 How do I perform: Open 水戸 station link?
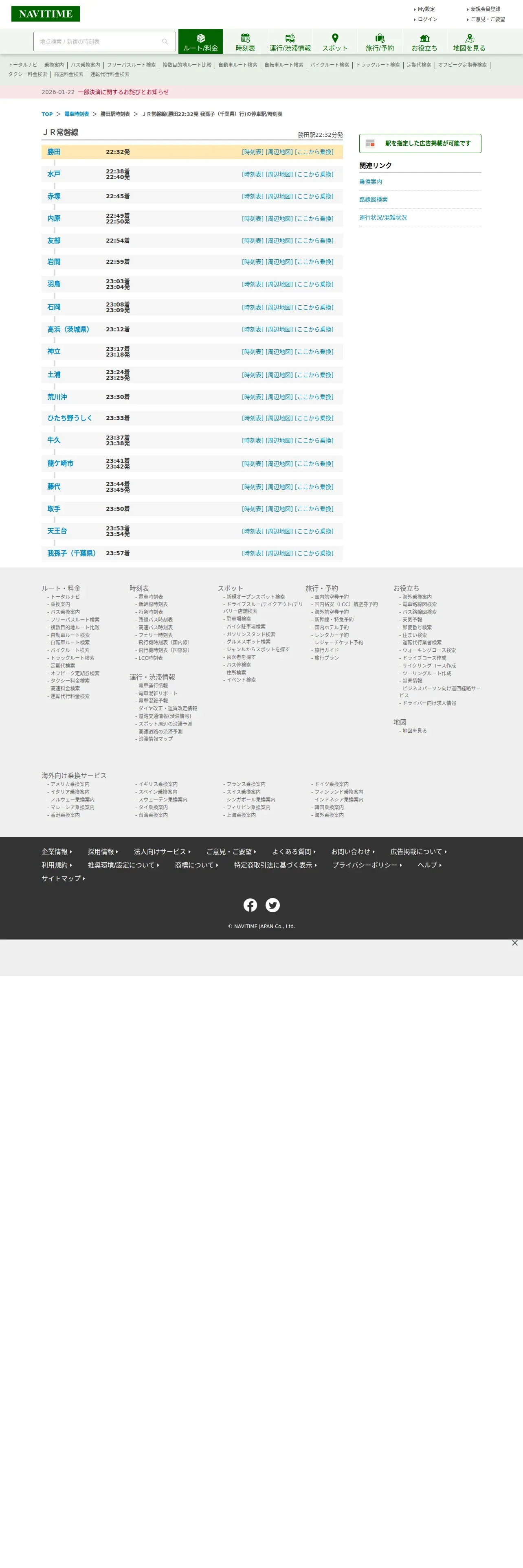click(54, 174)
